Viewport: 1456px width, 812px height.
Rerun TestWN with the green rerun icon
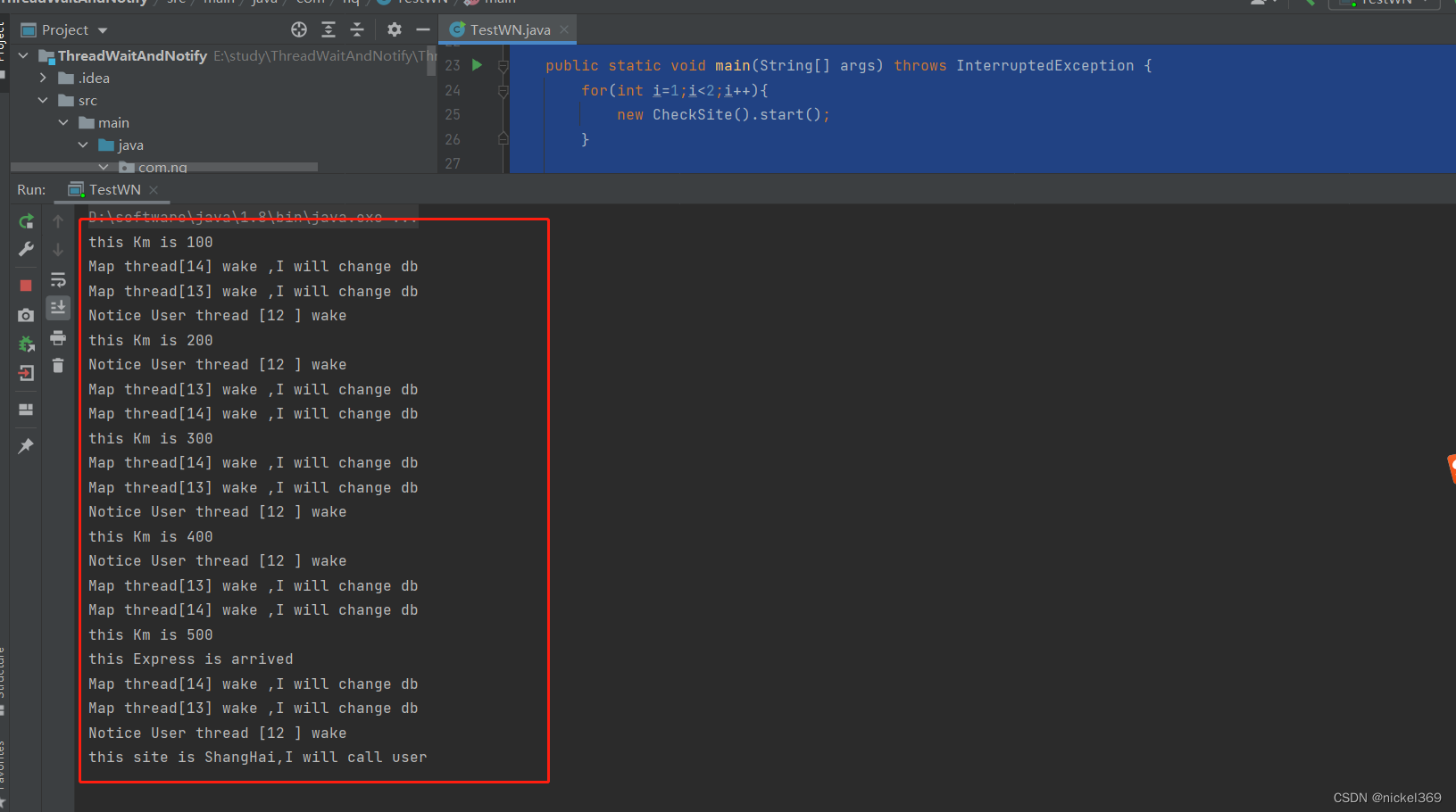click(26, 221)
